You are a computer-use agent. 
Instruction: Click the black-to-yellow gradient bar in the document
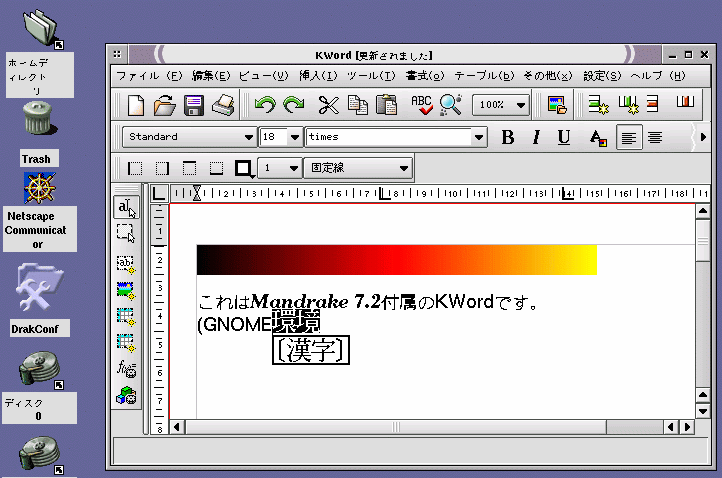[396, 260]
